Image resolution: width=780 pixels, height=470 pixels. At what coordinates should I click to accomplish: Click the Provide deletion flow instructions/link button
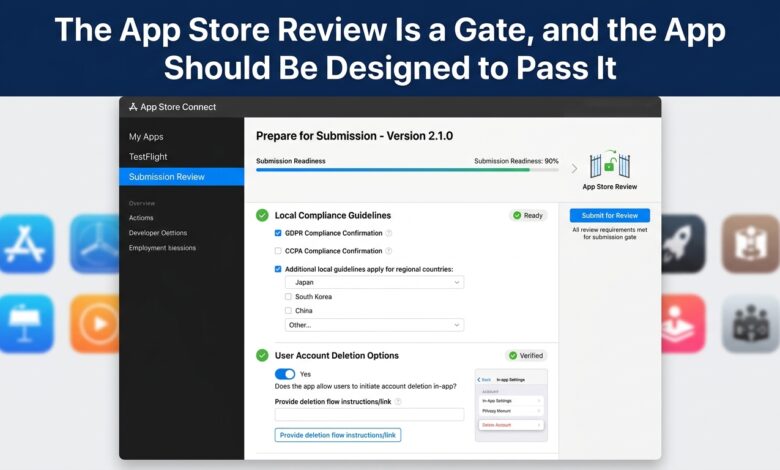338,435
